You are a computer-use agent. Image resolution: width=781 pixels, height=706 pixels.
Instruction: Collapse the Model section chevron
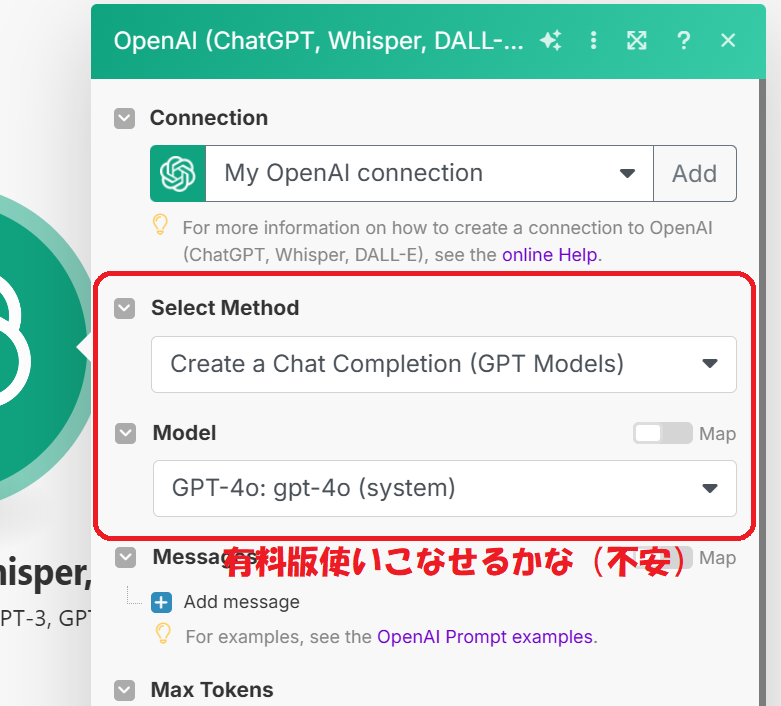click(x=126, y=433)
